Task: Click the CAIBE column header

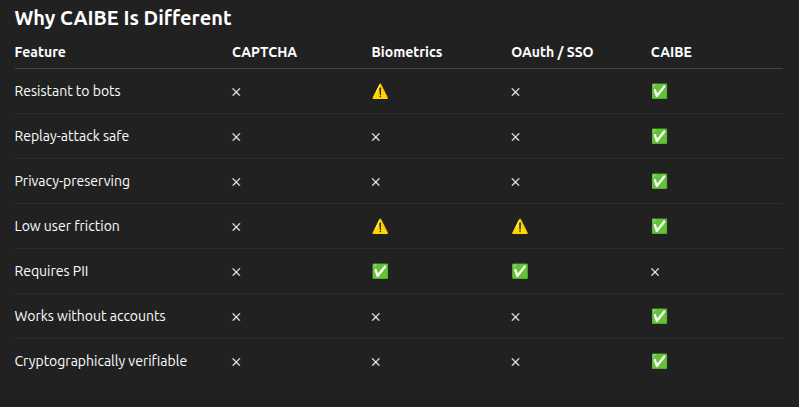Action: (x=671, y=52)
